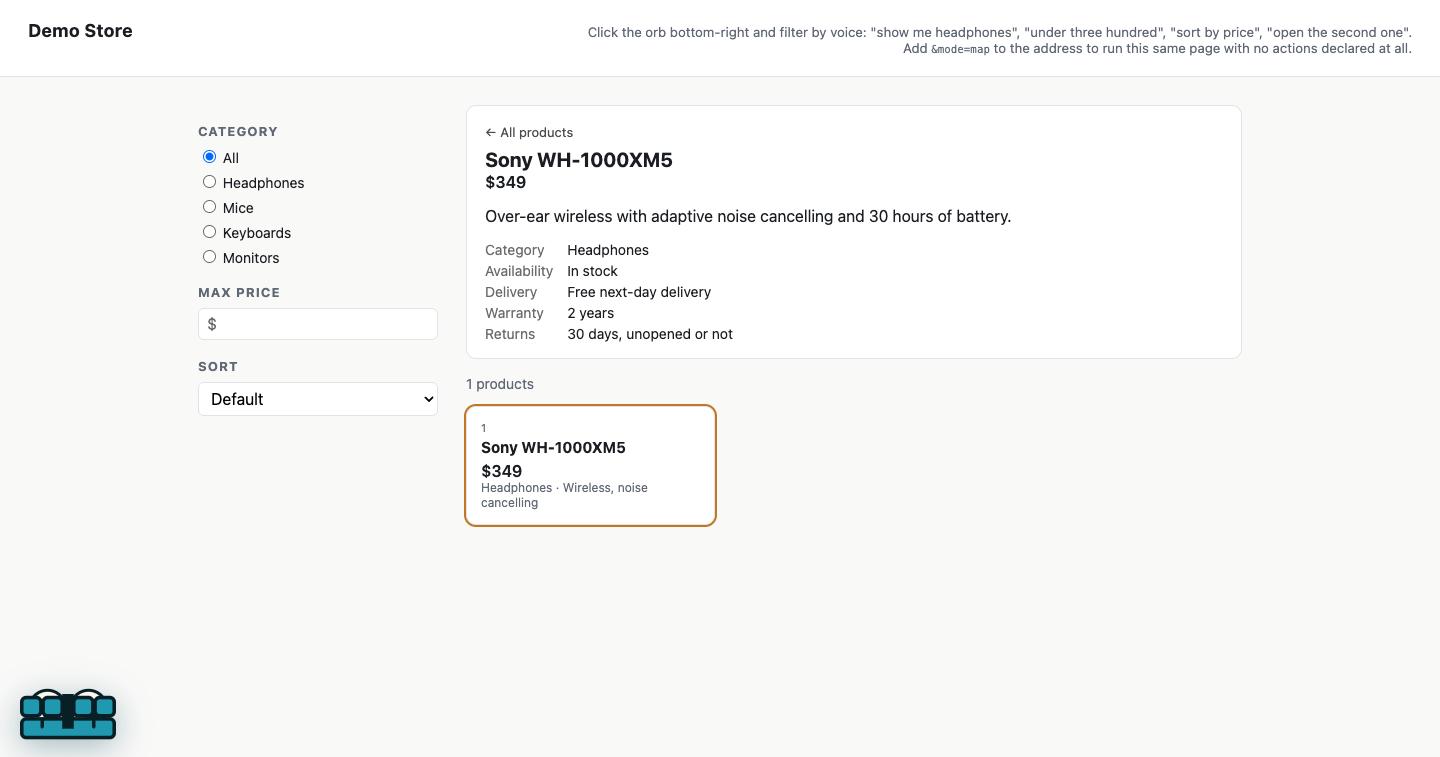
Task: Click the product description about noise cancelling
Action: [748, 216]
